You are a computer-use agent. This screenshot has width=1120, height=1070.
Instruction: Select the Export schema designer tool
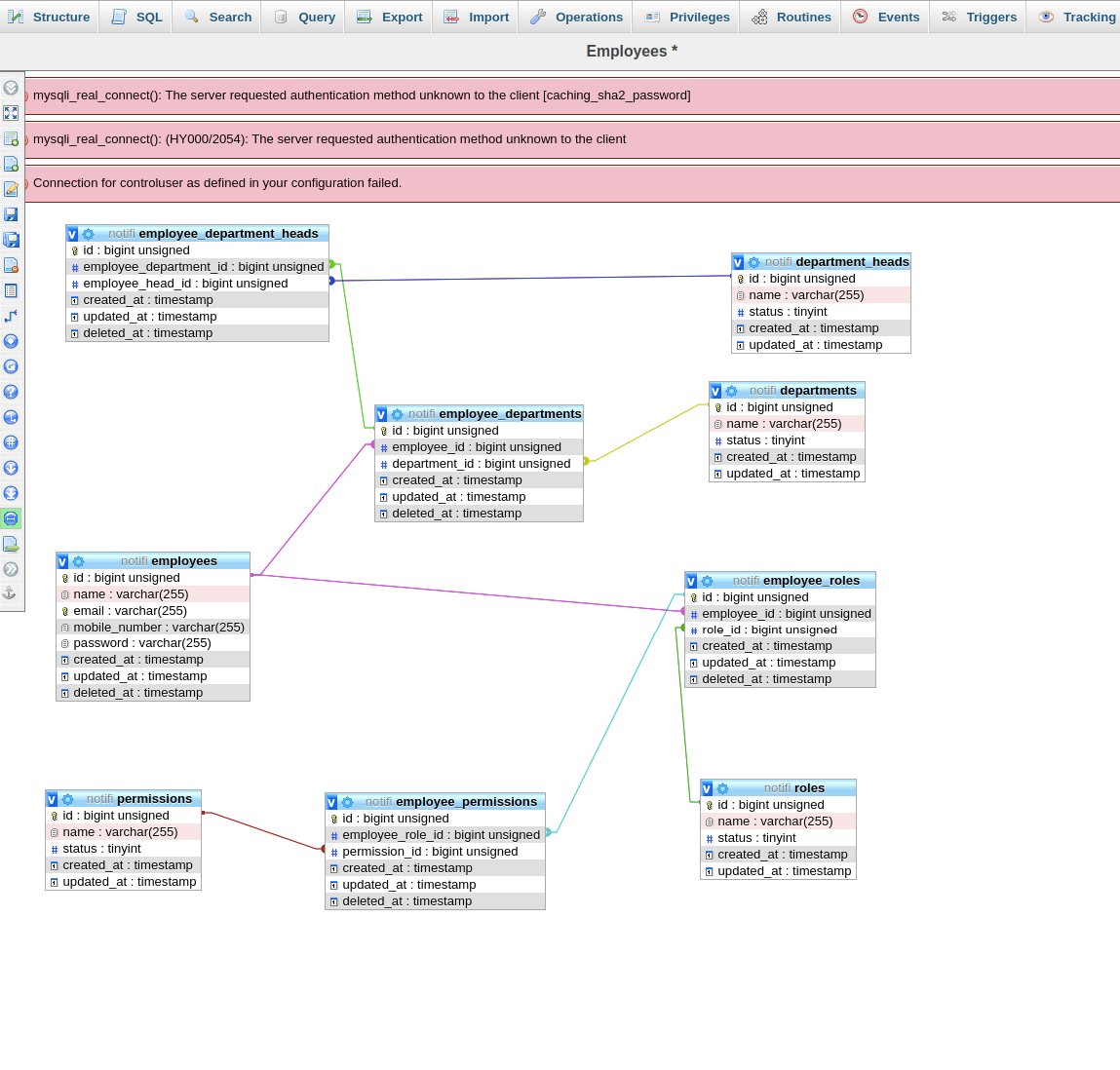[x=12, y=543]
